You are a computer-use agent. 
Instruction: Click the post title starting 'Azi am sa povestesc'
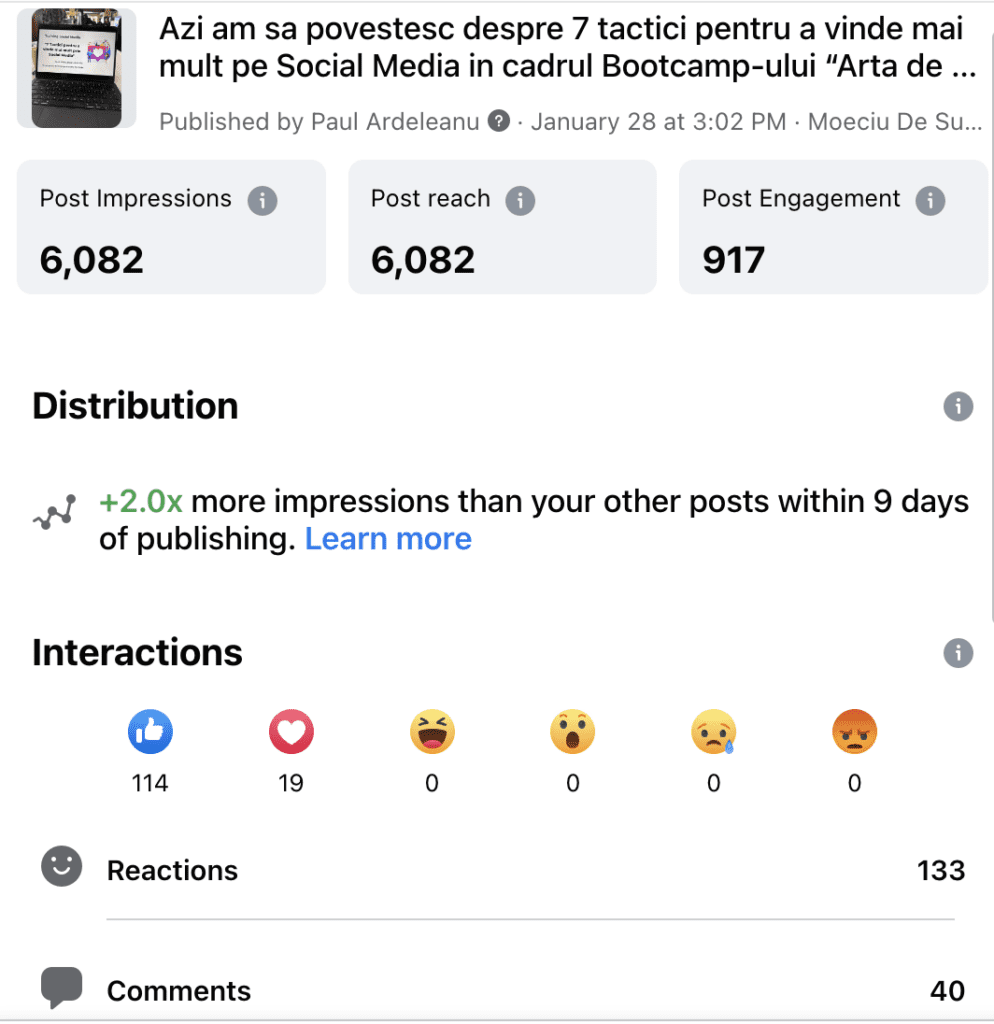[x=567, y=47]
